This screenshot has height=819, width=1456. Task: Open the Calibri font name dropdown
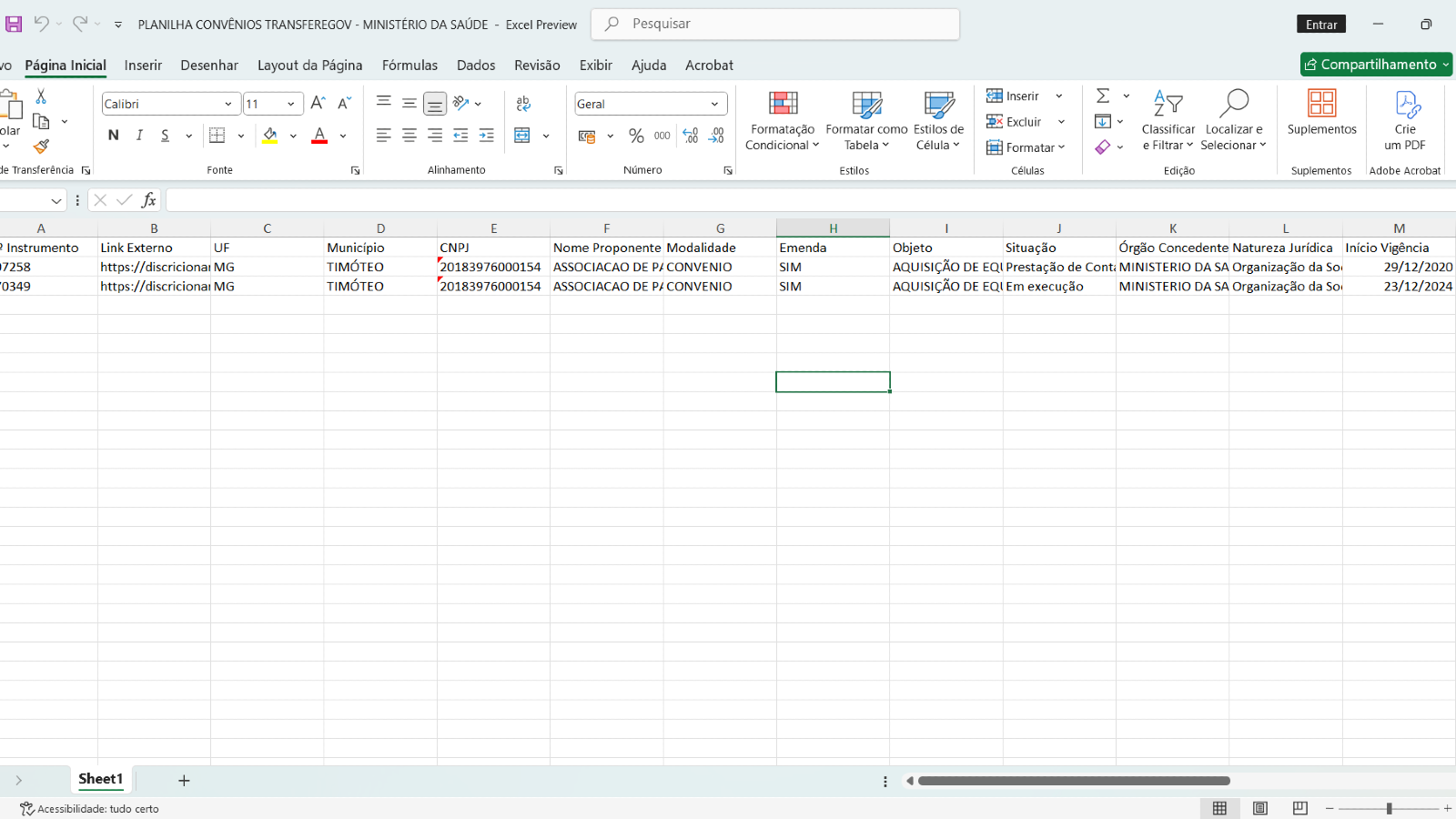coord(227,104)
